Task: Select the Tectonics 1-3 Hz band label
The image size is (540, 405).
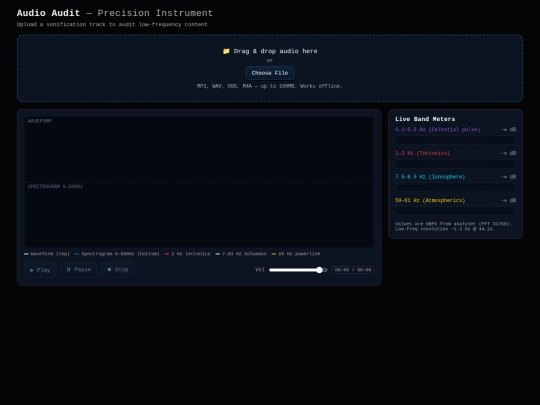Action: 422,153
